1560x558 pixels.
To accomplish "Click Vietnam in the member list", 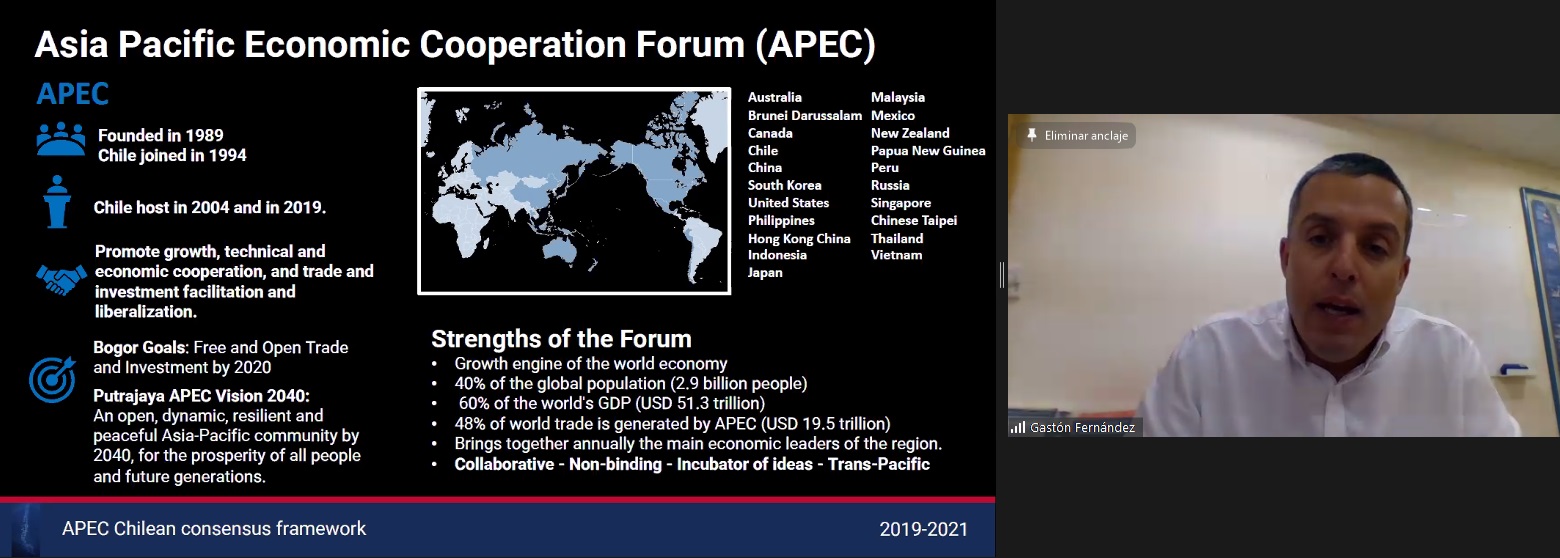I will (x=897, y=255).
